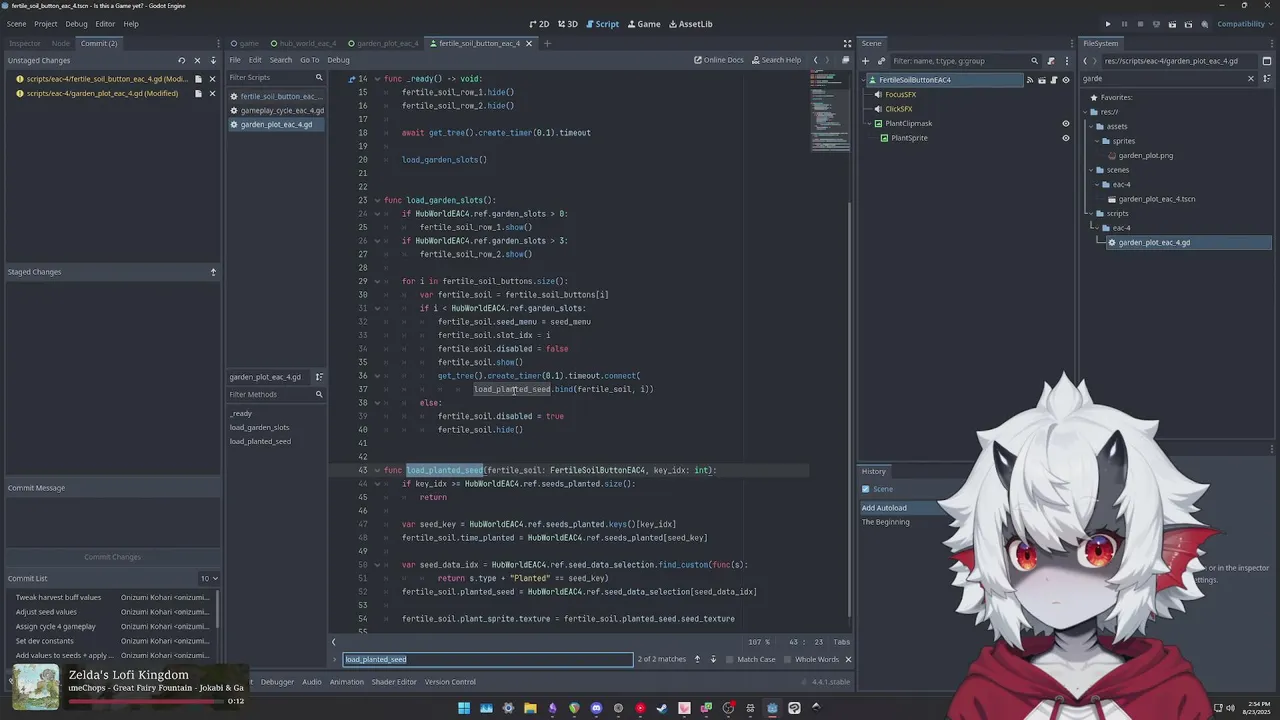The width and height of the screenshot is (1280, 720).
Task: Fold the load_garden_slots function
Action: (x=377, y=200)
